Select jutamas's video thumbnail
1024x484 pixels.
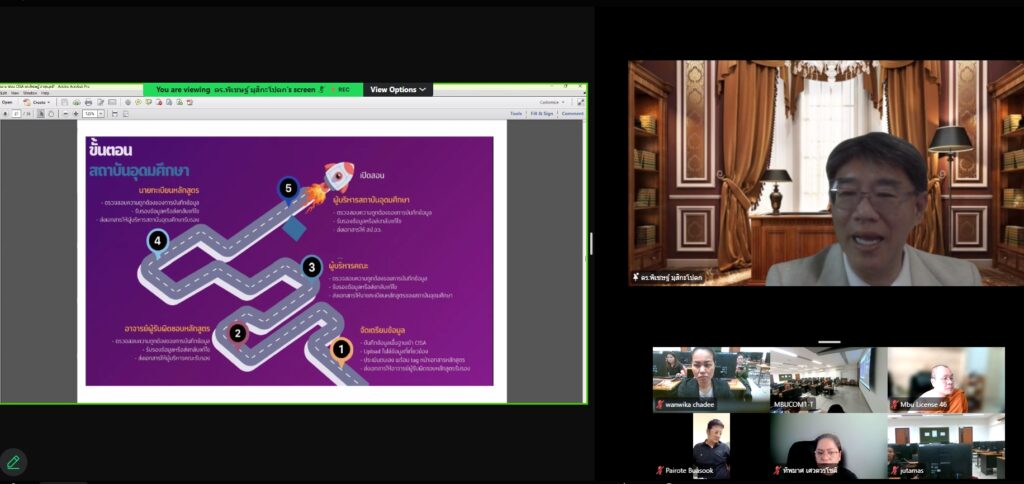pyautogui.click(x=945, y=446)
